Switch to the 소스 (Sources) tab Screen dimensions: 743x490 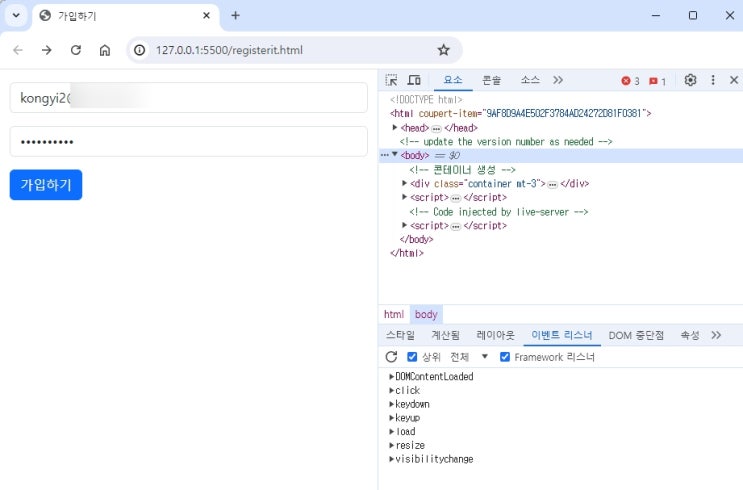click(530, 80)
